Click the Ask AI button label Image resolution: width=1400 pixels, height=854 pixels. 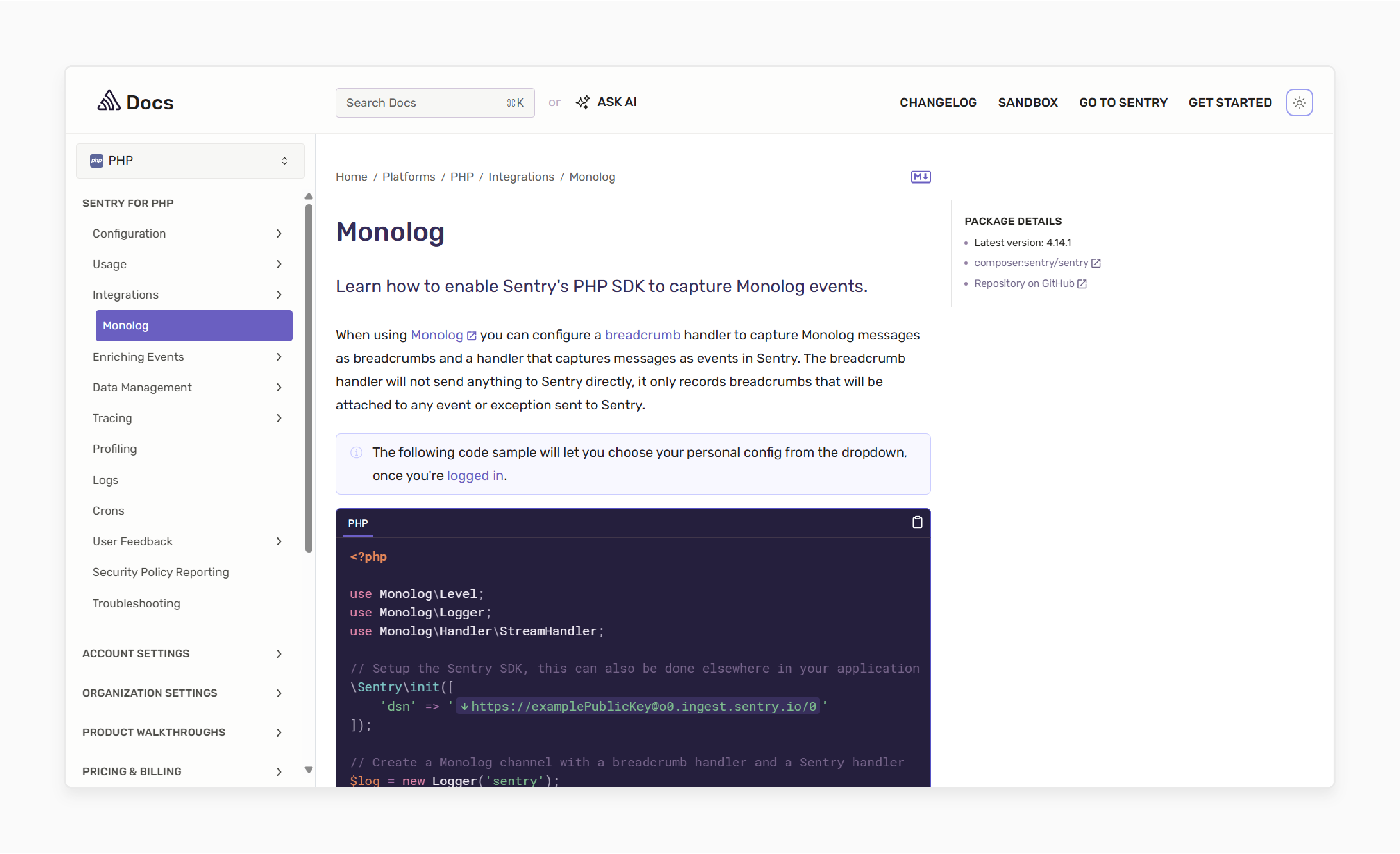(616, 102)
